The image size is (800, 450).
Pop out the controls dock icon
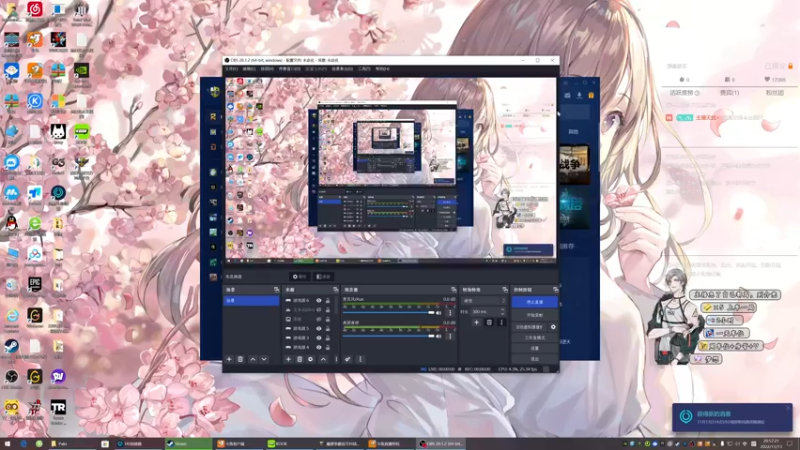555,289
